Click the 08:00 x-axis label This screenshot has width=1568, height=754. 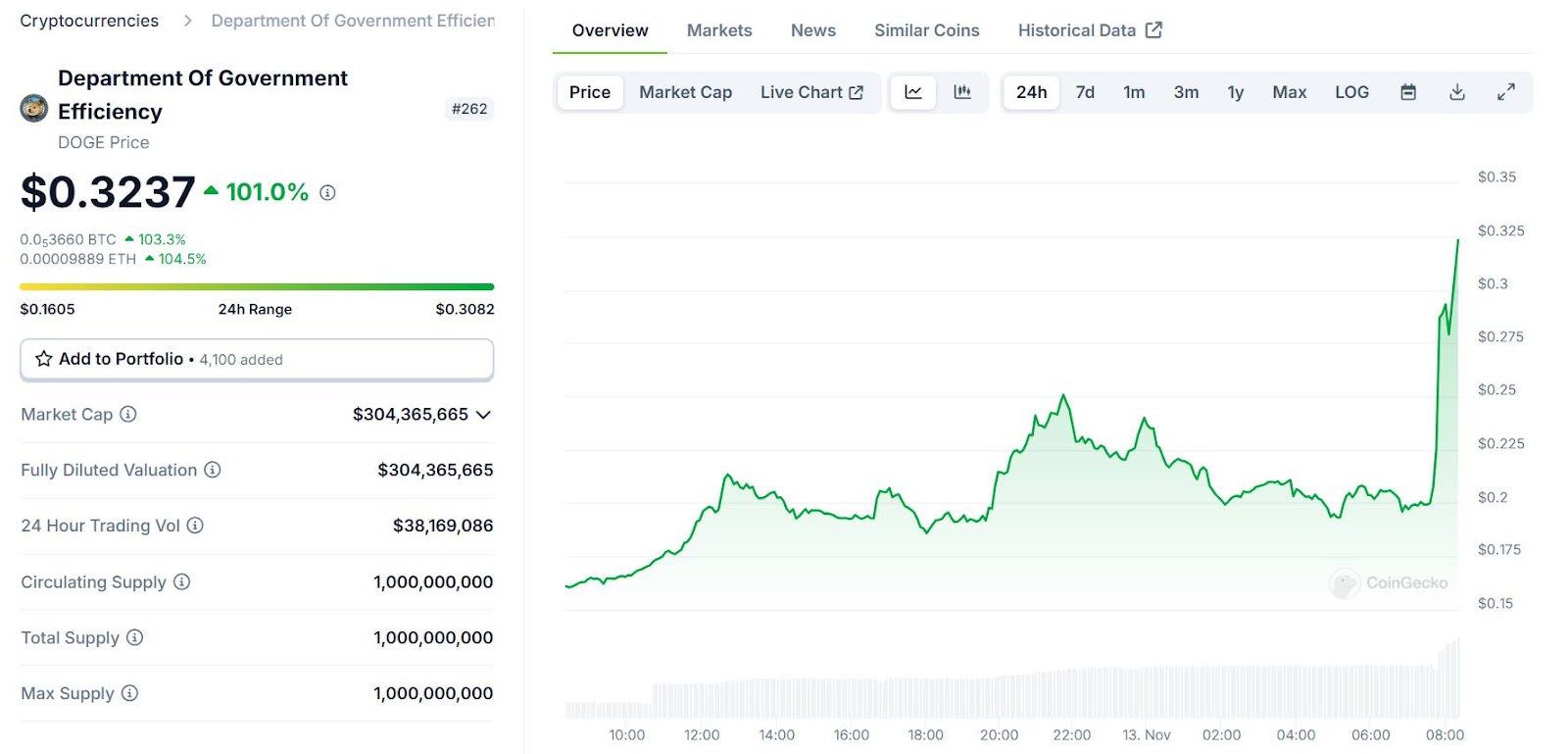pos(1445,734)
